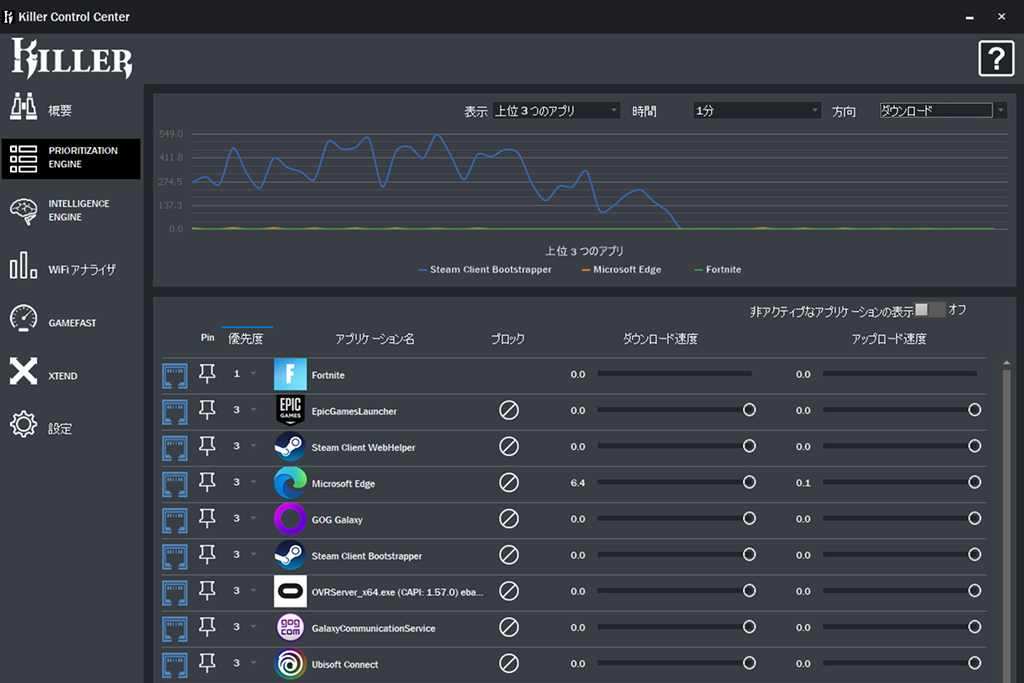
Task: Open the help question mark icon
Action: (996, 60)
